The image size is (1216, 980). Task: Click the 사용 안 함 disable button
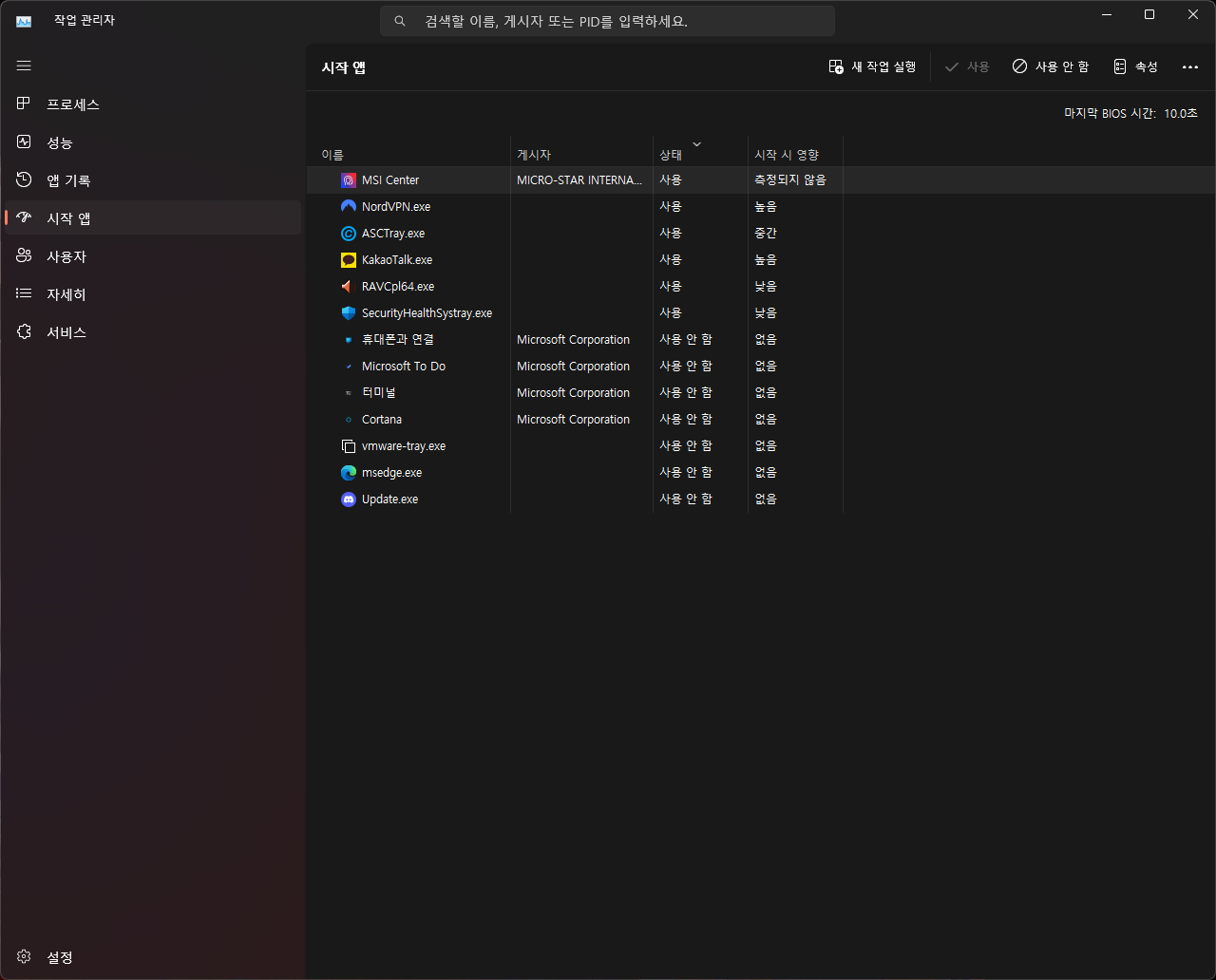tap(1051, 66)
